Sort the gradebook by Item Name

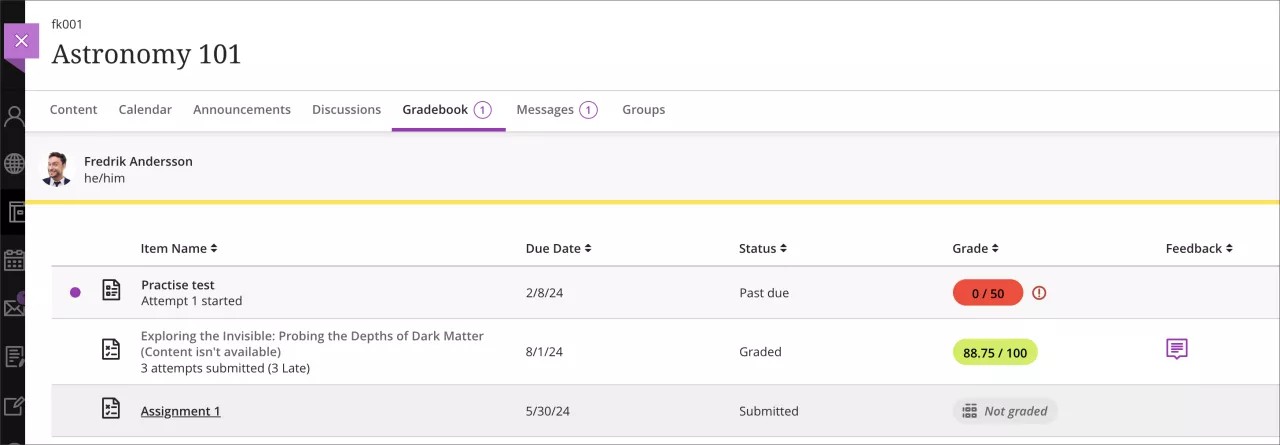179,248
